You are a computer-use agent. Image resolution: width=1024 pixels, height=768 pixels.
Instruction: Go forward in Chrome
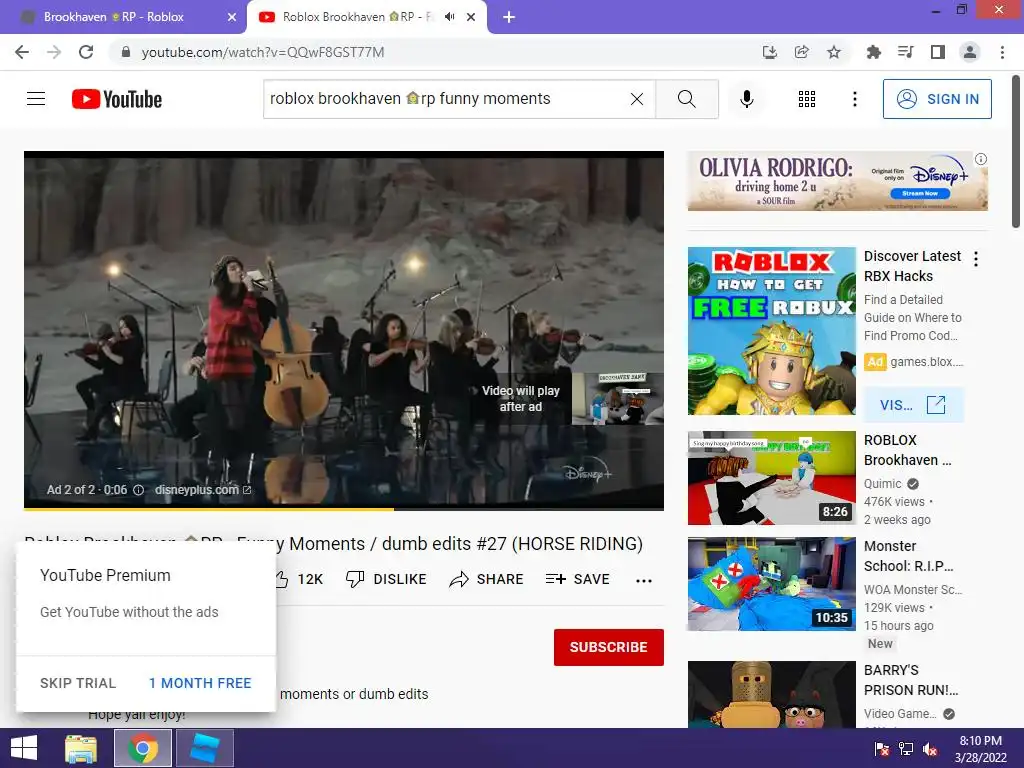54,52
